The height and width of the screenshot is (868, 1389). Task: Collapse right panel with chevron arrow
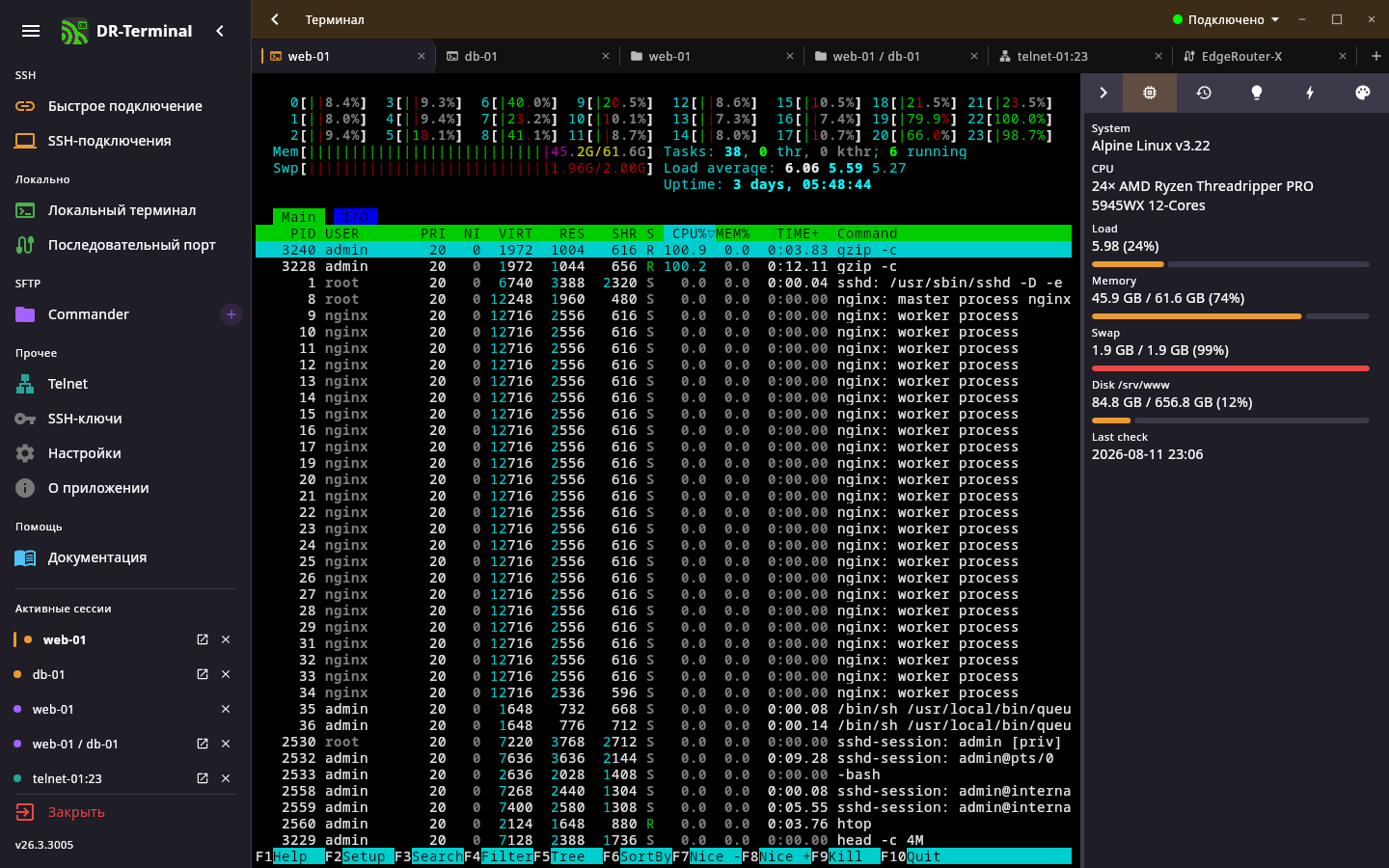[x=1103, y=93]
